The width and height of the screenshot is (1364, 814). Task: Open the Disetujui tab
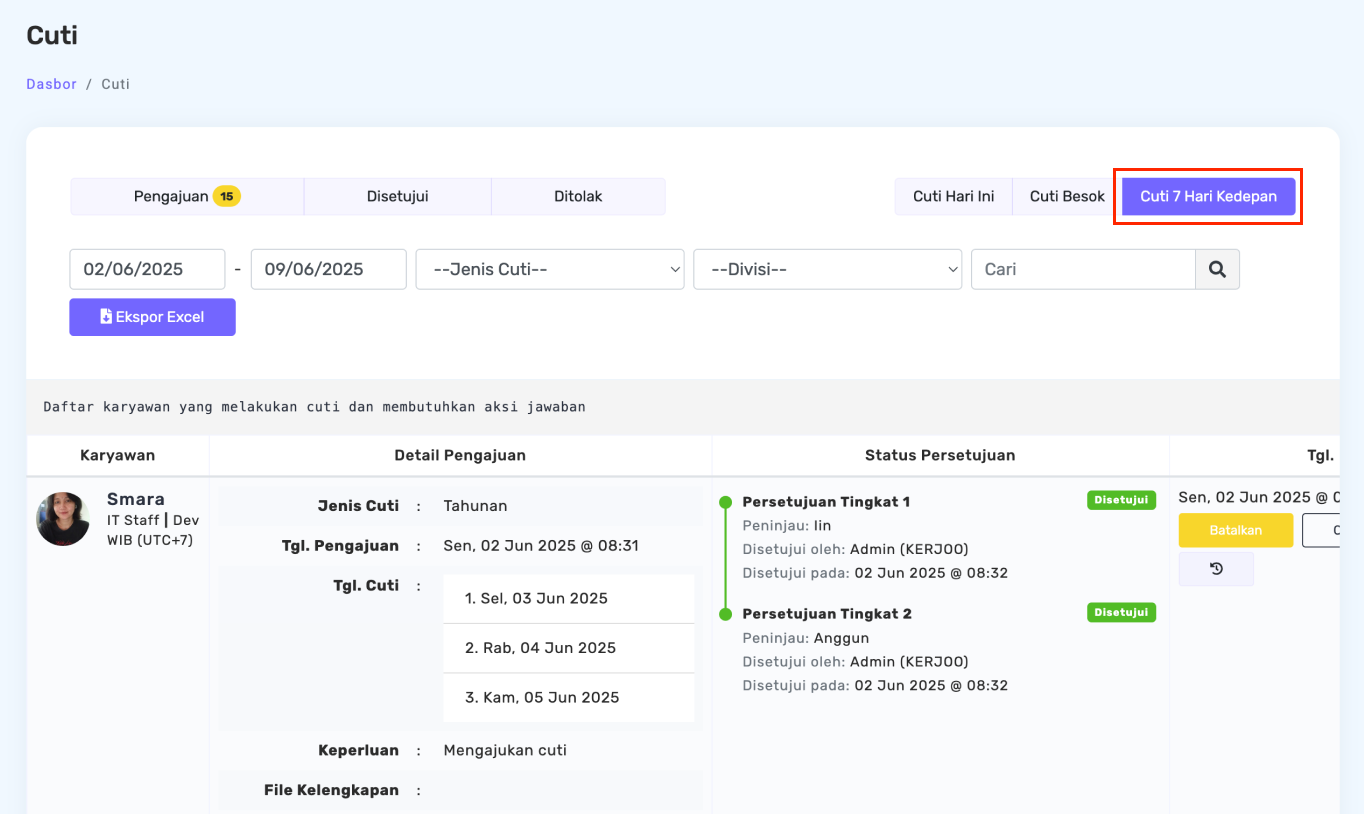[397, 197]
